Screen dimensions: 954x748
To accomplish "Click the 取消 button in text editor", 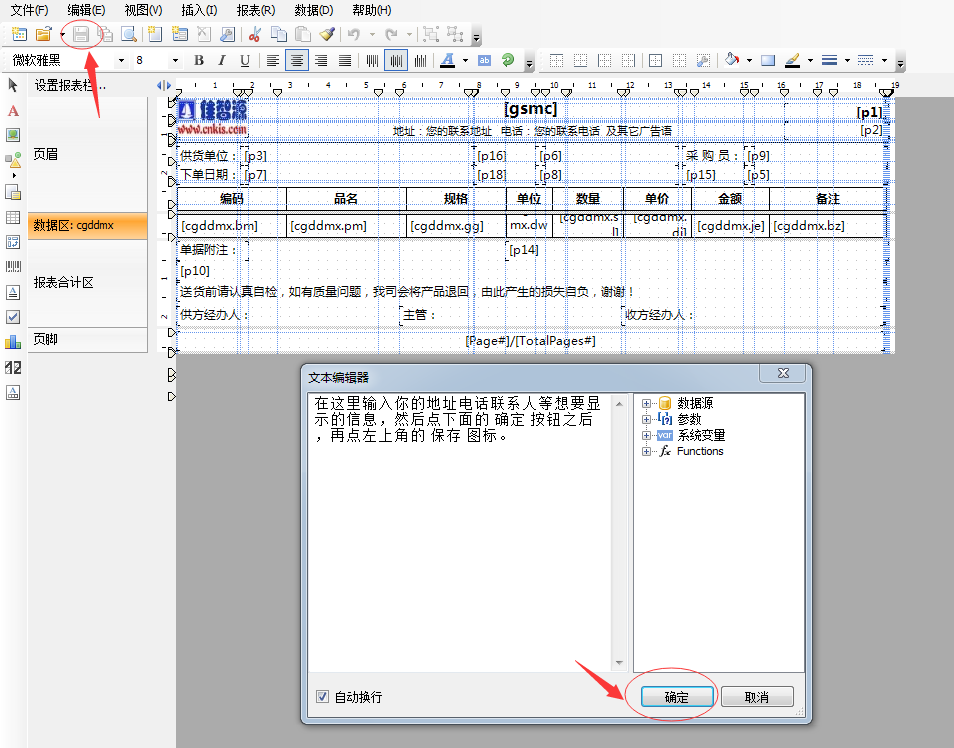I will [757, 697].
